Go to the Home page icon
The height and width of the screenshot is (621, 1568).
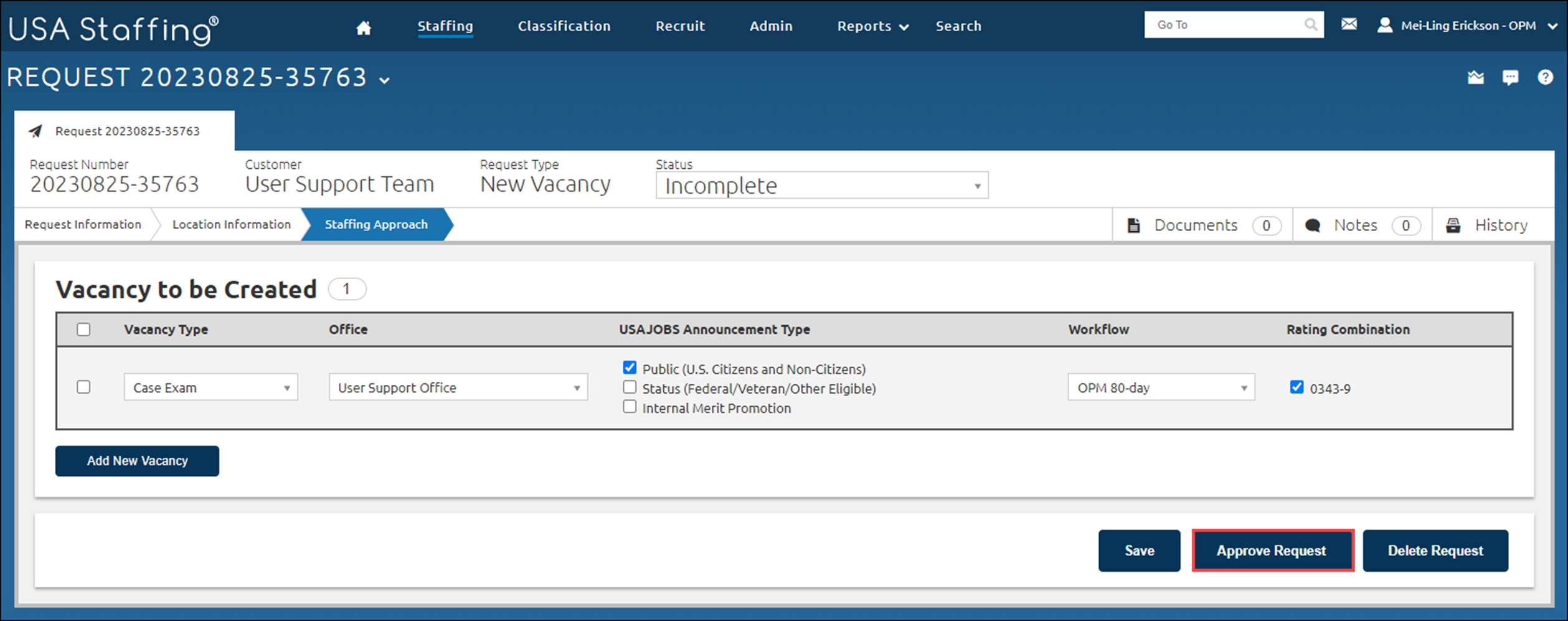[x=364, y=27]
